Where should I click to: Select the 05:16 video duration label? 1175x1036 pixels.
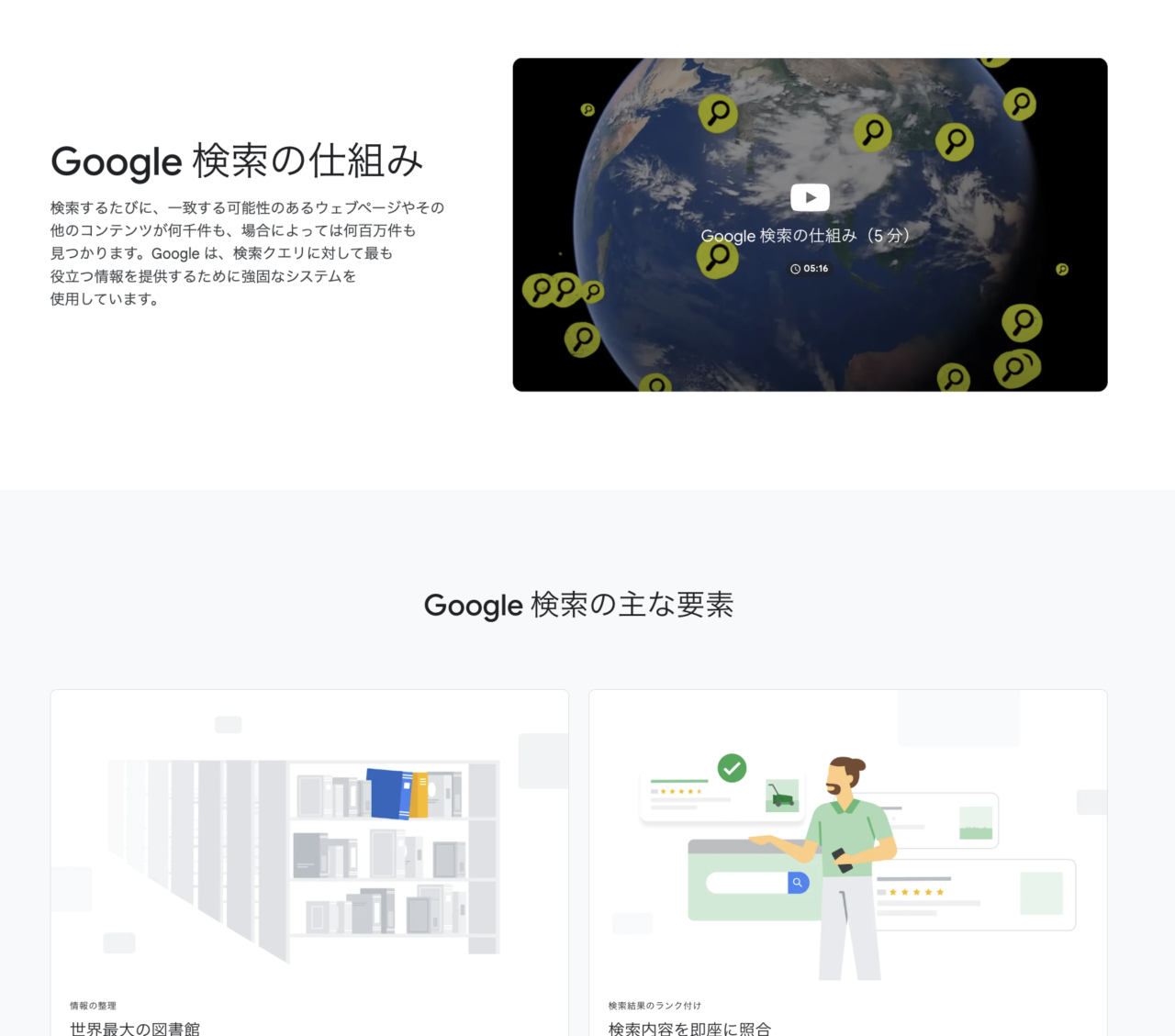815,269
